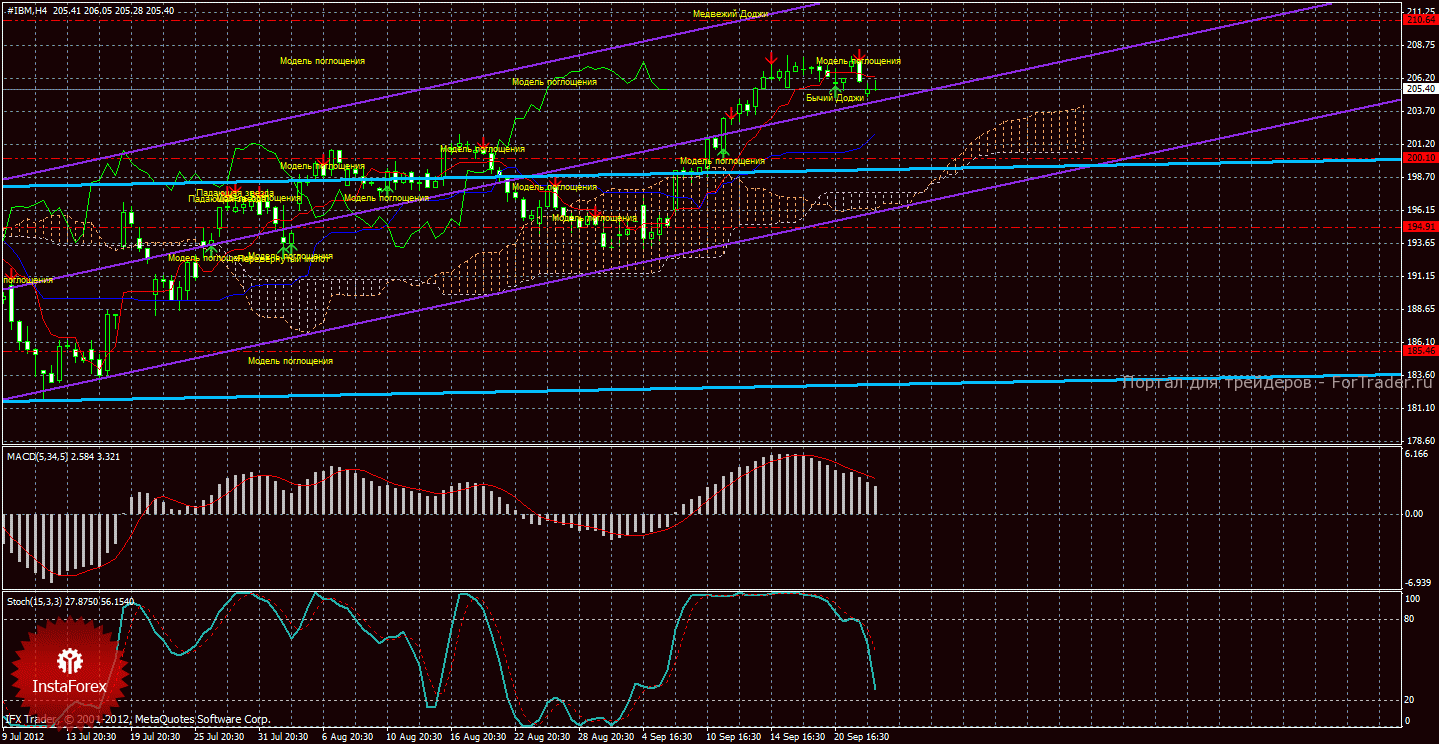Select the Бычий Доджи pattern label
Image resolution: width=1439 pixels, height=744 pixels.
pyautogui.click(x=835, y=98)
